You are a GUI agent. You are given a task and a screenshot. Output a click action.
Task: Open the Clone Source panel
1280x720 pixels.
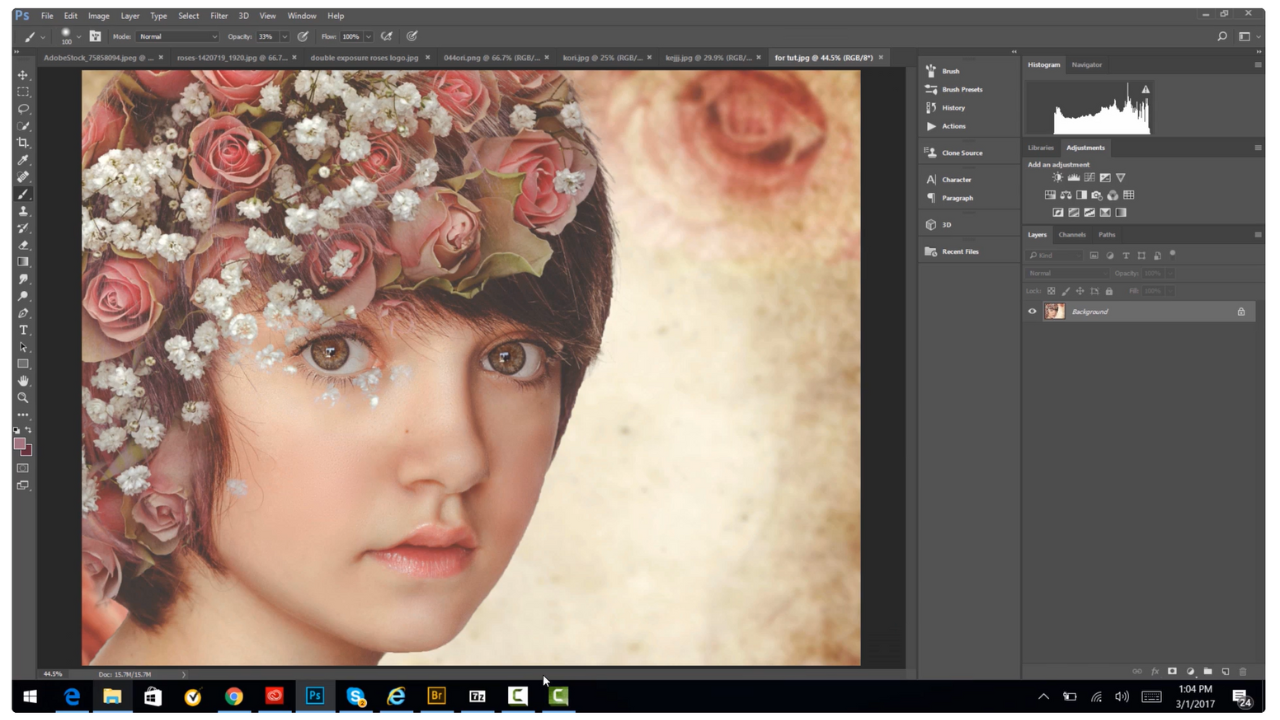click(961, 153)
